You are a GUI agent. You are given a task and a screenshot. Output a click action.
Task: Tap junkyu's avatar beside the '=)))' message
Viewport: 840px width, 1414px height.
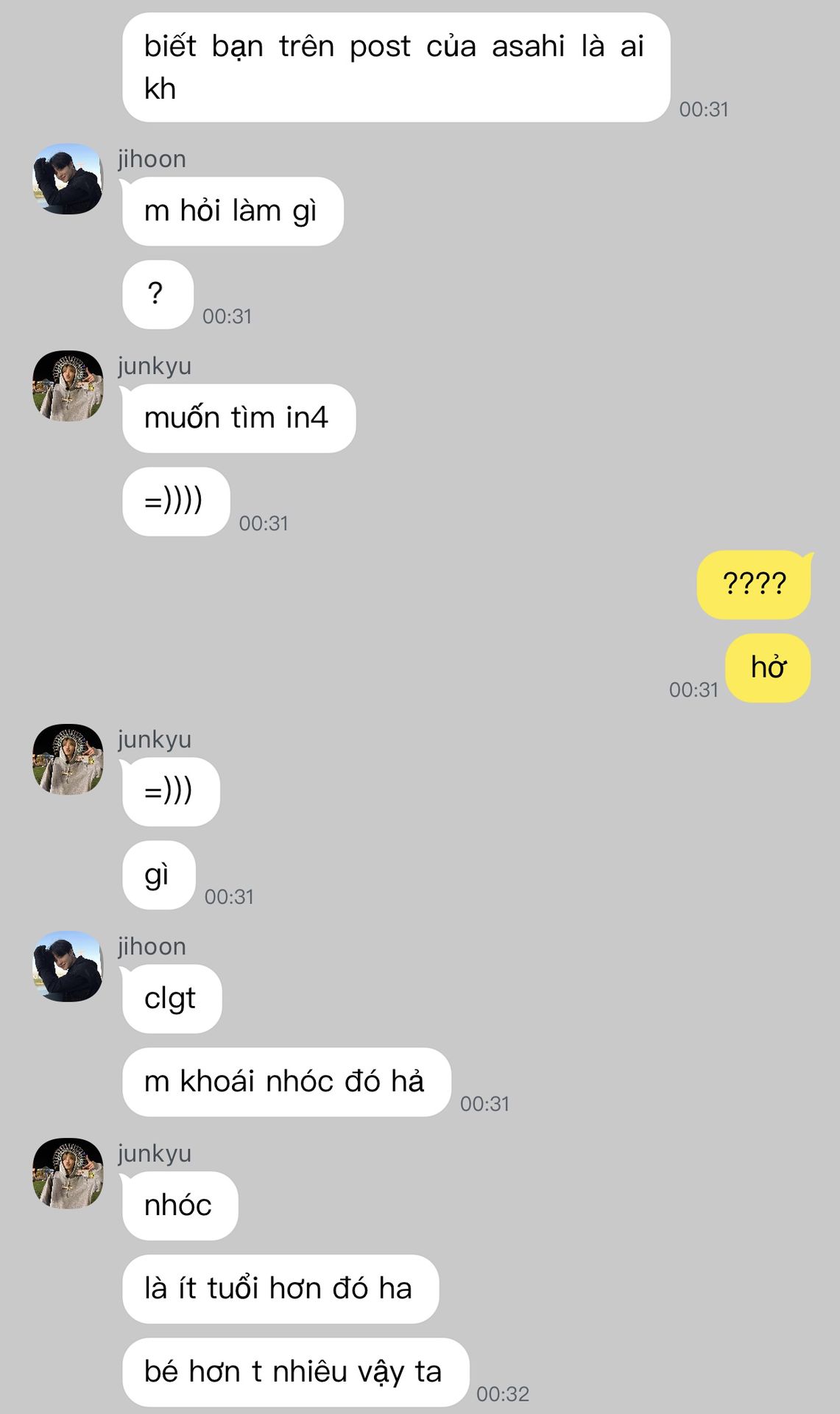coord(68,759)
